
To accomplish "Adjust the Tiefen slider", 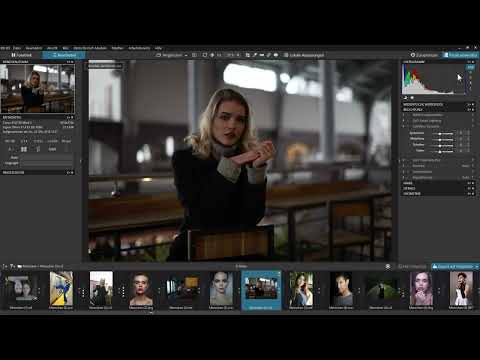I will click(x=443, y=151).
